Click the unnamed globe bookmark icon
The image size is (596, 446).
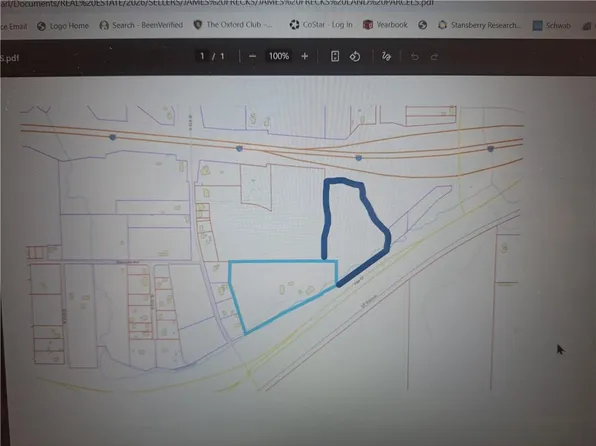tap(422, 25)
